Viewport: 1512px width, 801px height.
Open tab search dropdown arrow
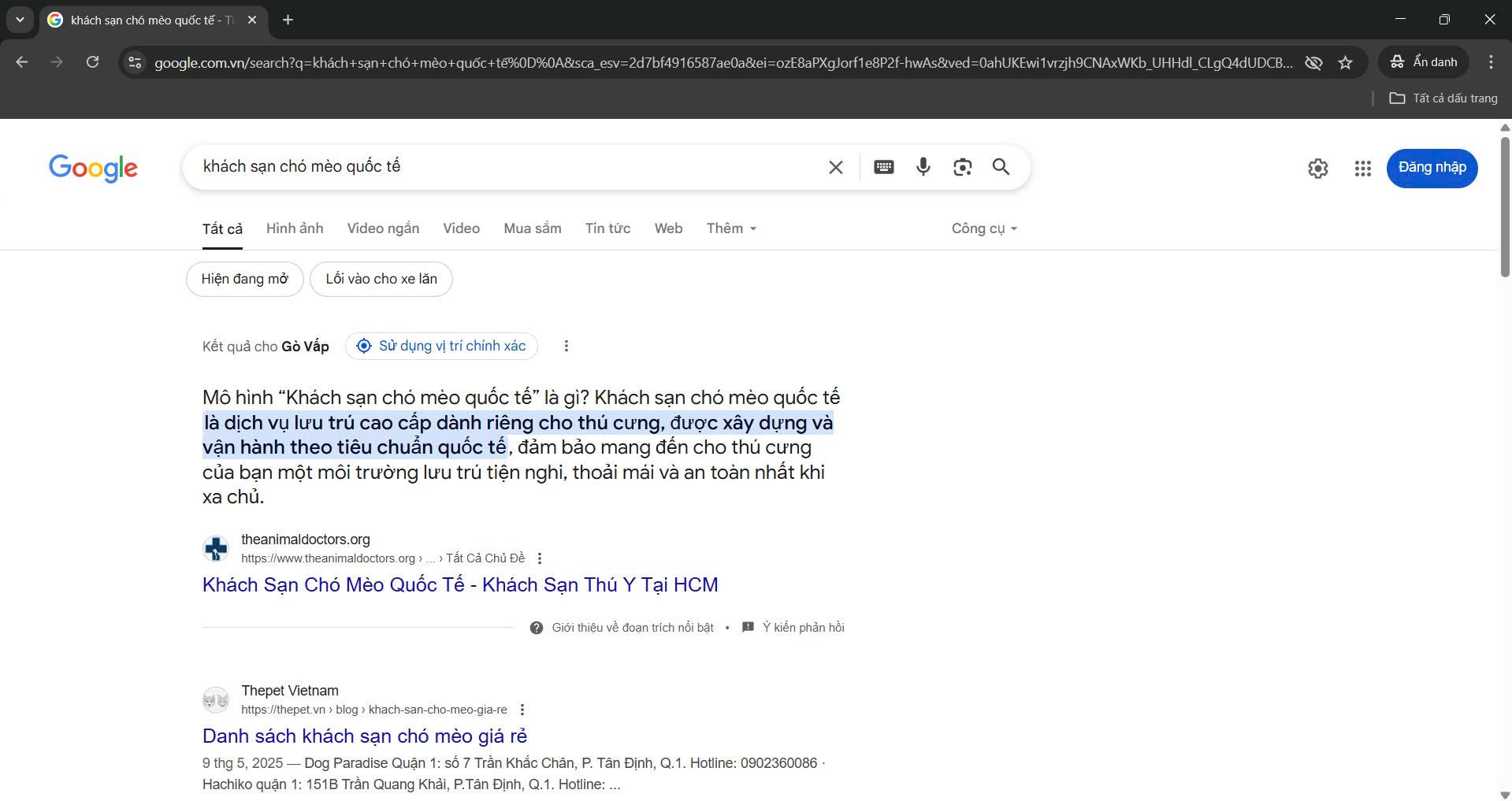click(x=20, y=20)
